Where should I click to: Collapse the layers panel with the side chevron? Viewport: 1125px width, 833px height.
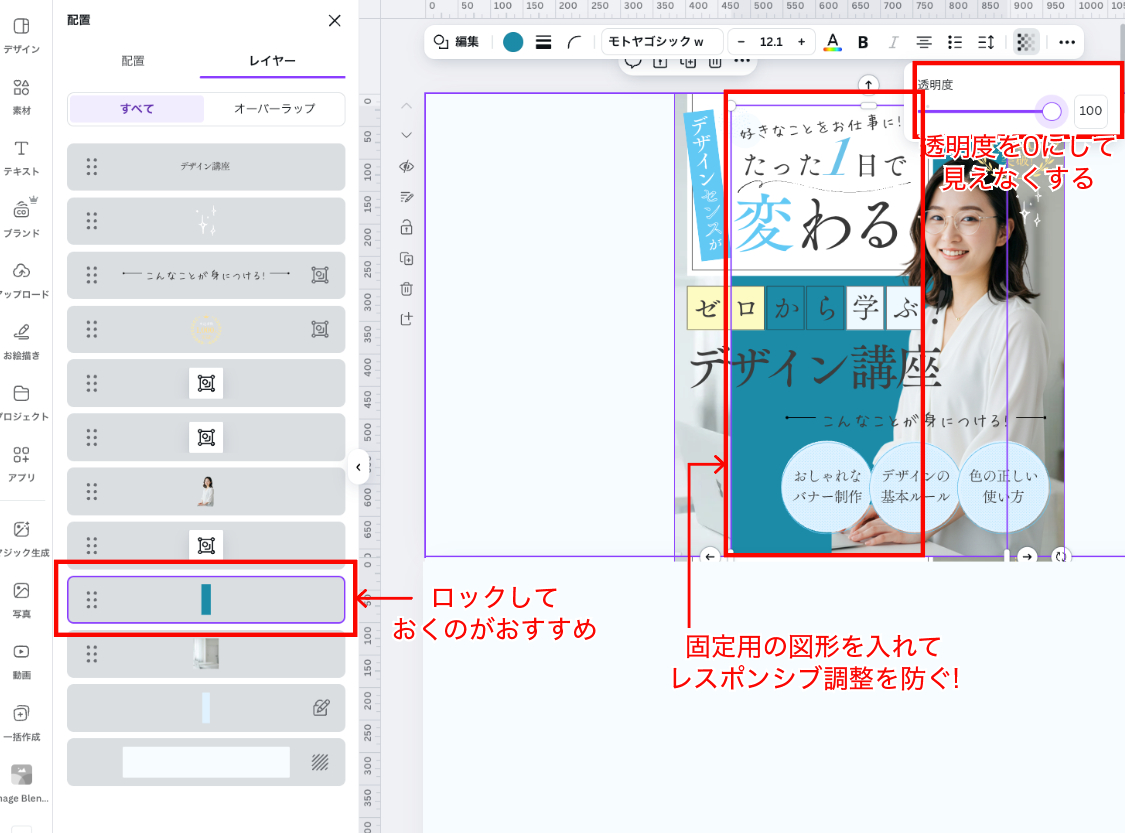click(x=357, y=466)
